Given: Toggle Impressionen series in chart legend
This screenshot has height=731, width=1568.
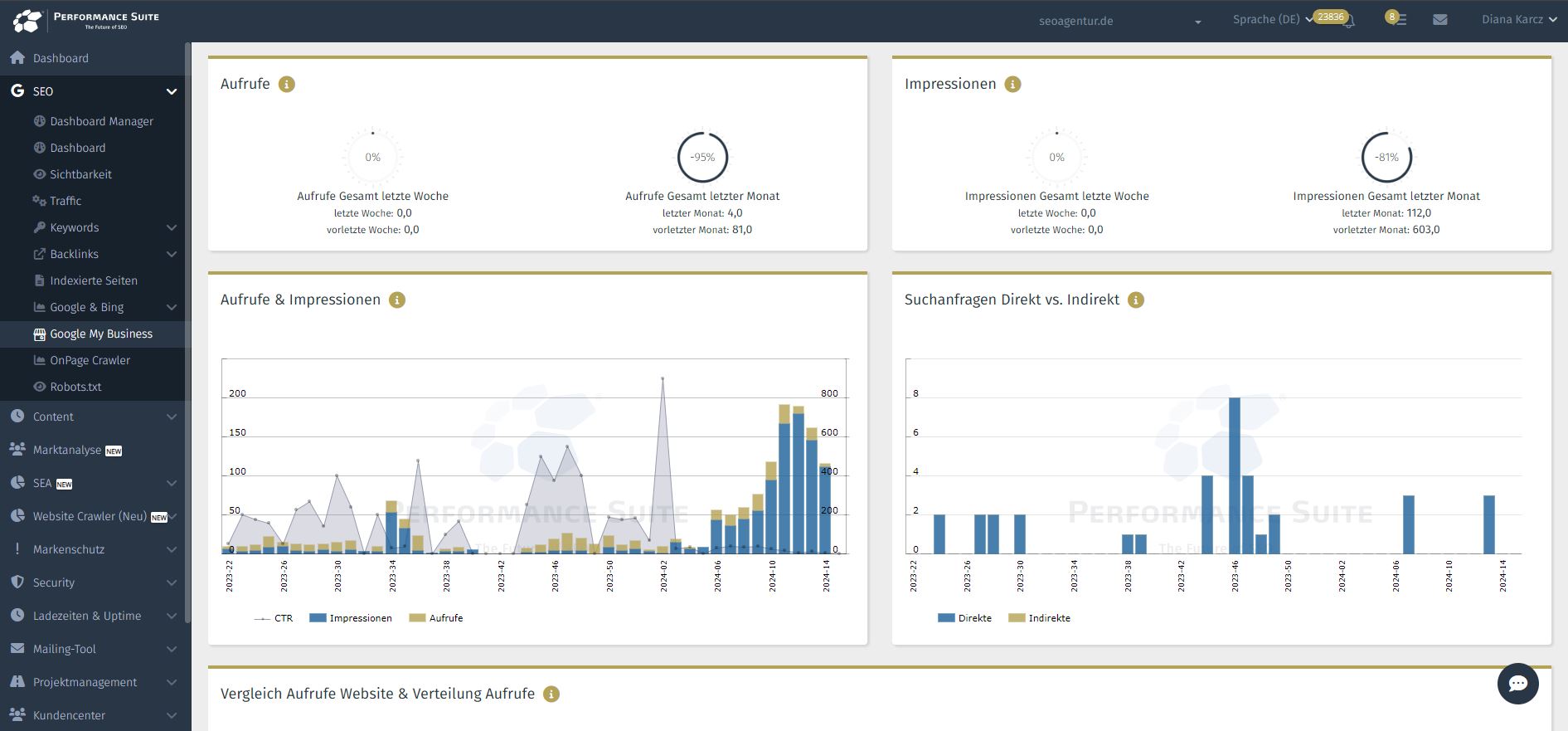Looking at the screenshot, I should point(351,618).
